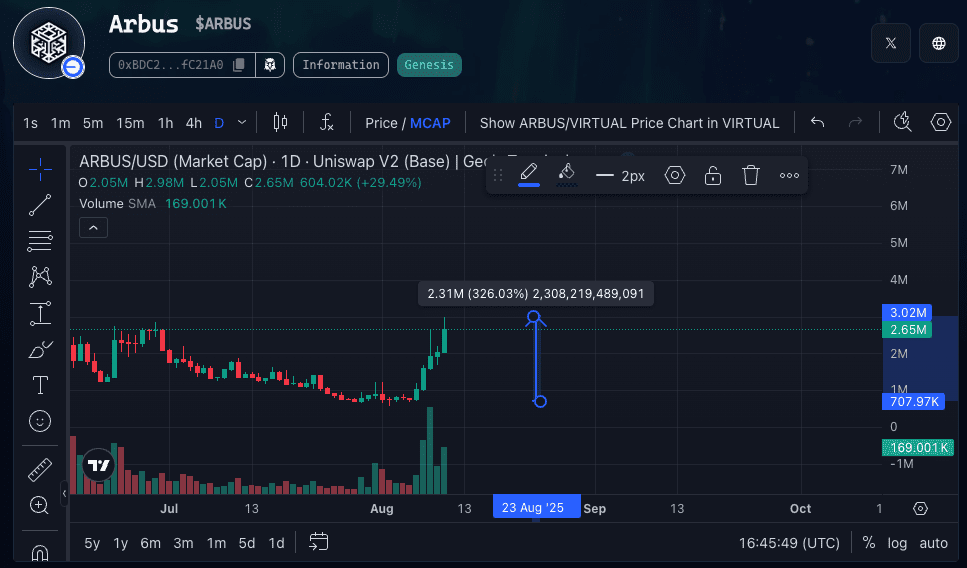Select the text annotation tool
Viewport: 967px width, 568px height.
point(40,385)
